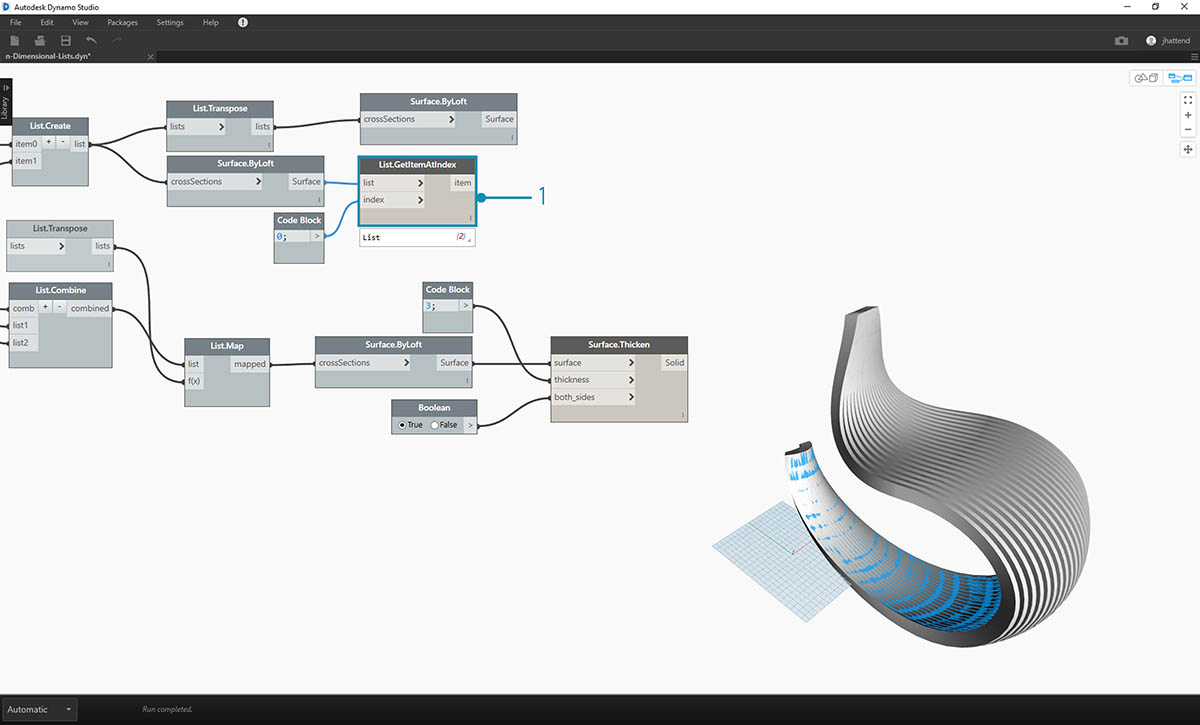Open the notification alert icon in menu bar
The height and width of the screenshot is (725, 1200).
click(243, 22)
